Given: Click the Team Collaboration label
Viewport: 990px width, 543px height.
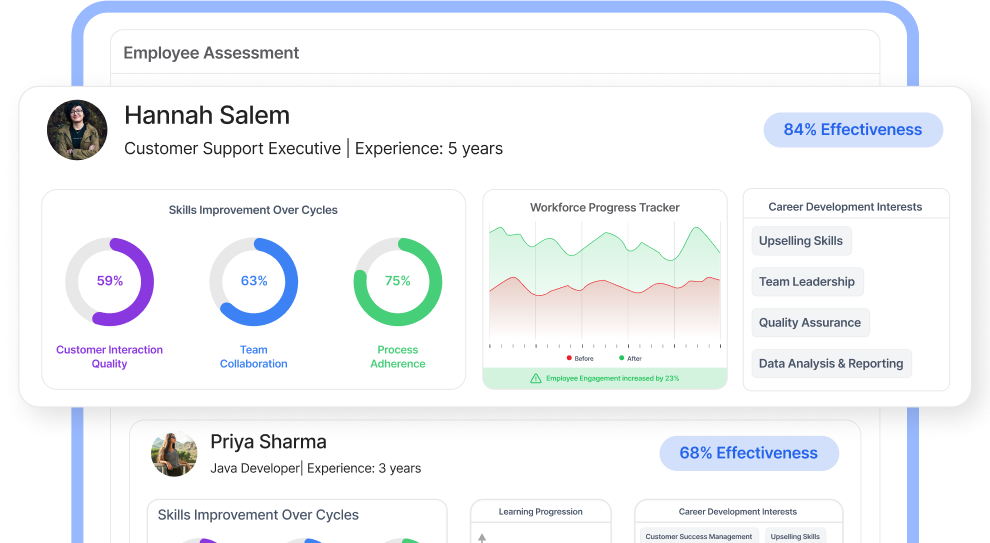Looking at the screenshot, I should pos(254,357).
